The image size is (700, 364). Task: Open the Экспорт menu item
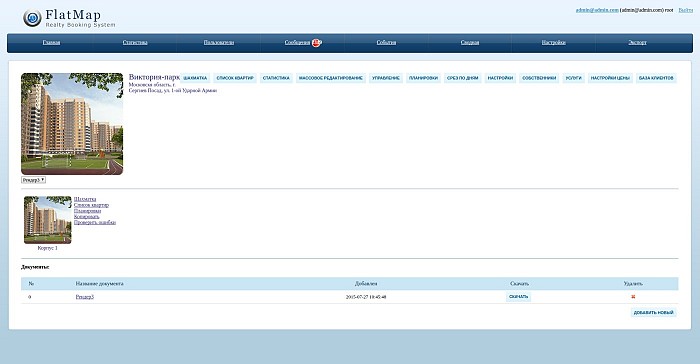coord(638,42)
